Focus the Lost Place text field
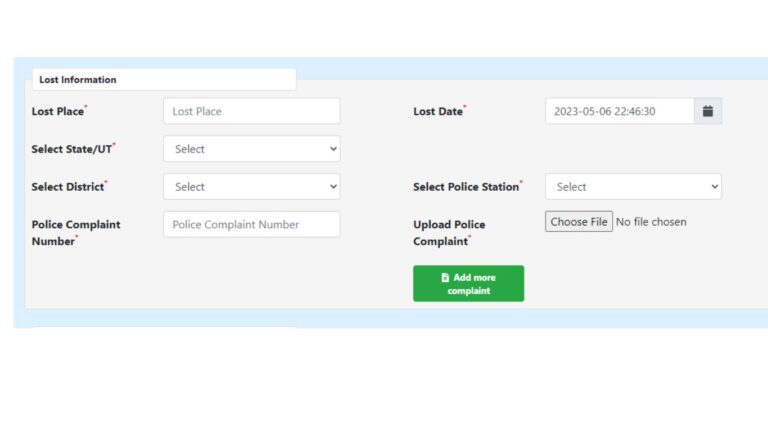This screenshot has width=768, height=432. (251, 111)
